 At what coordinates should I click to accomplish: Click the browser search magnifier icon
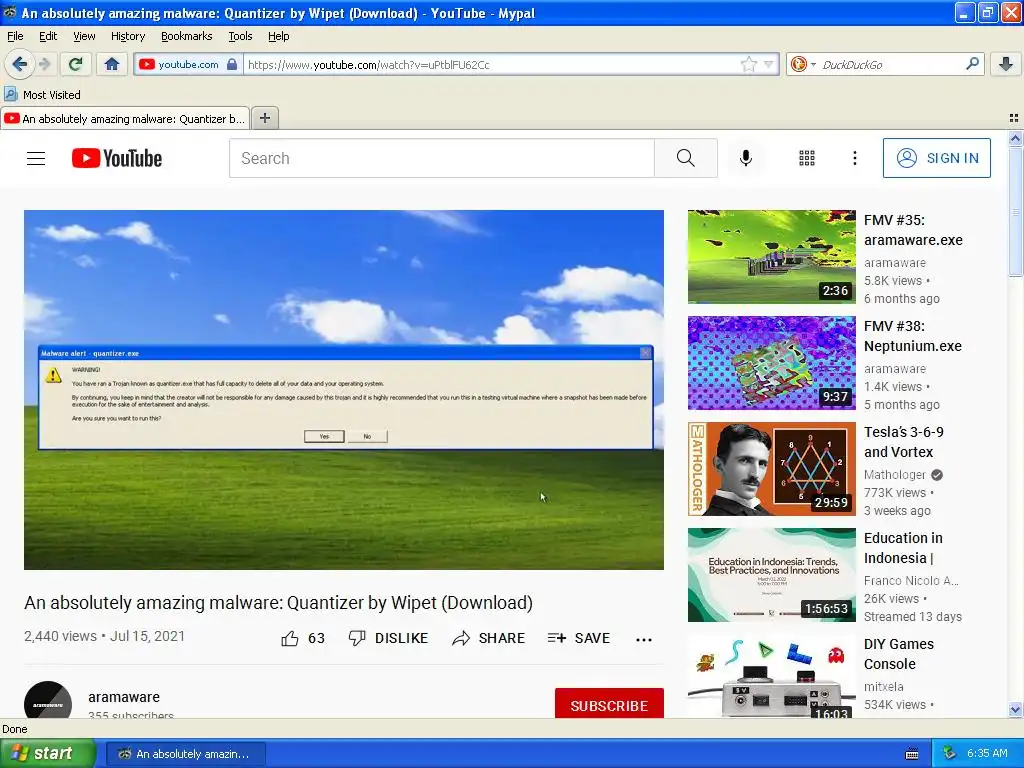point(972,64)
